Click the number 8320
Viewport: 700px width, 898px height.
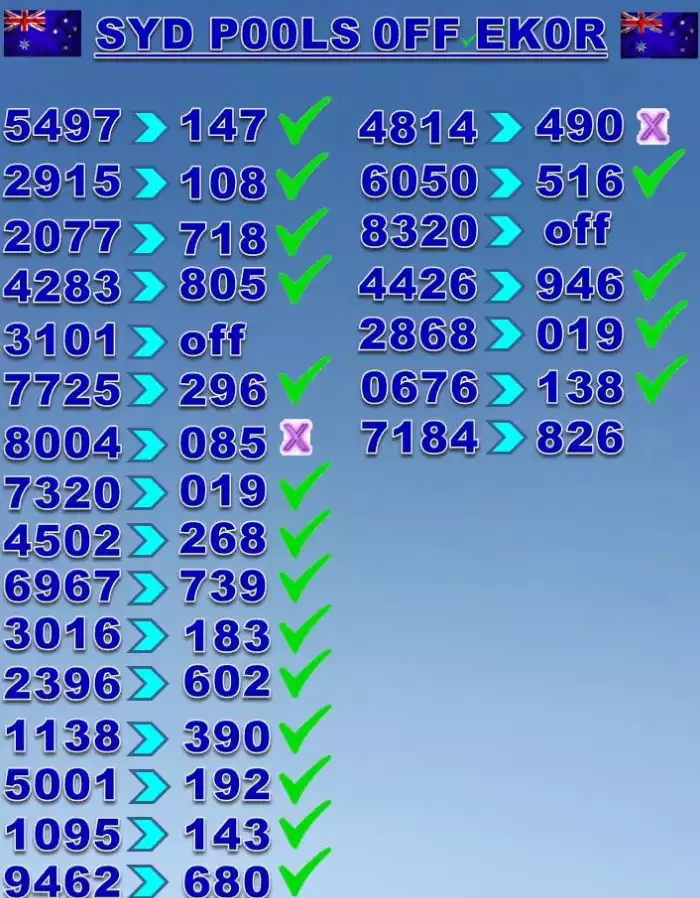(419, 231)
